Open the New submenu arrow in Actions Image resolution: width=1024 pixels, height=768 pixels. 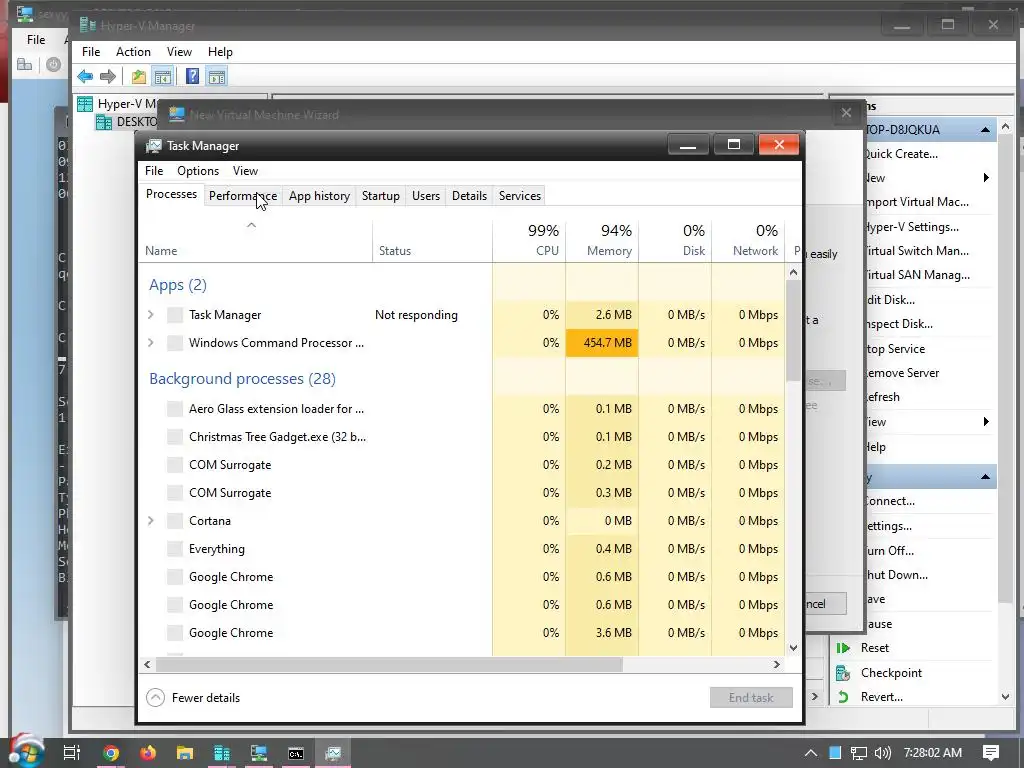pyautogui.click(x=986, y=178)
